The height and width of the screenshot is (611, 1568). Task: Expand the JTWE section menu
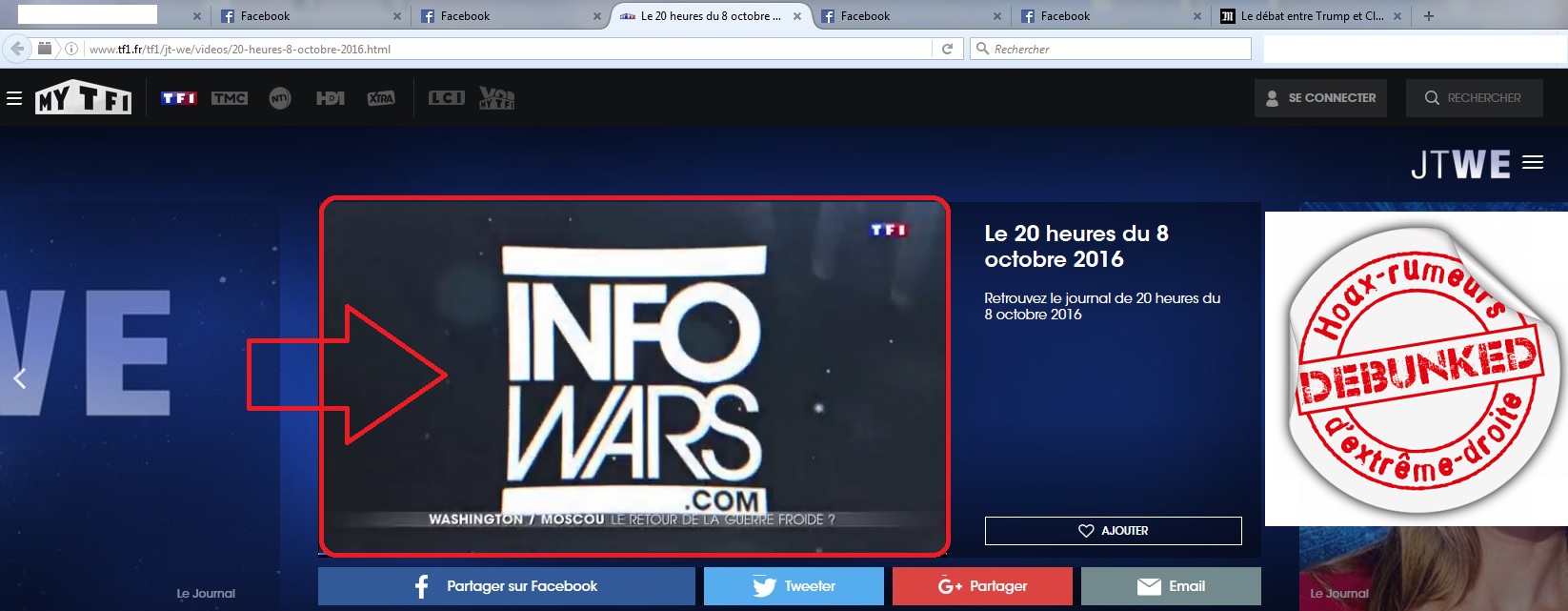[1533, 162]
